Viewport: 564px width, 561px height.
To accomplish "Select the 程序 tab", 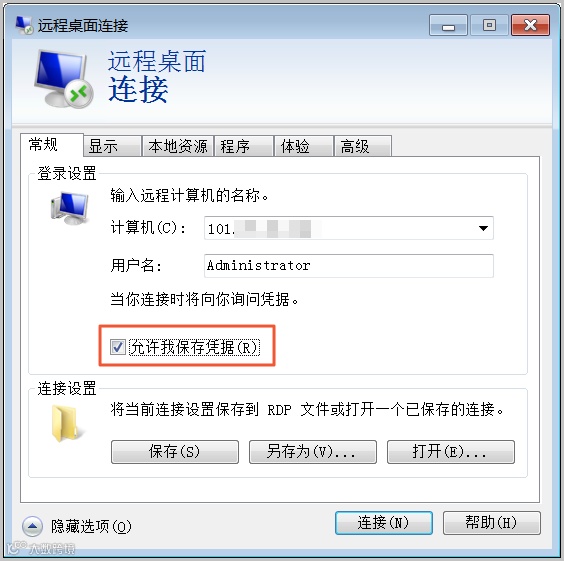I will pyautogui.click(x=244, y=146).
